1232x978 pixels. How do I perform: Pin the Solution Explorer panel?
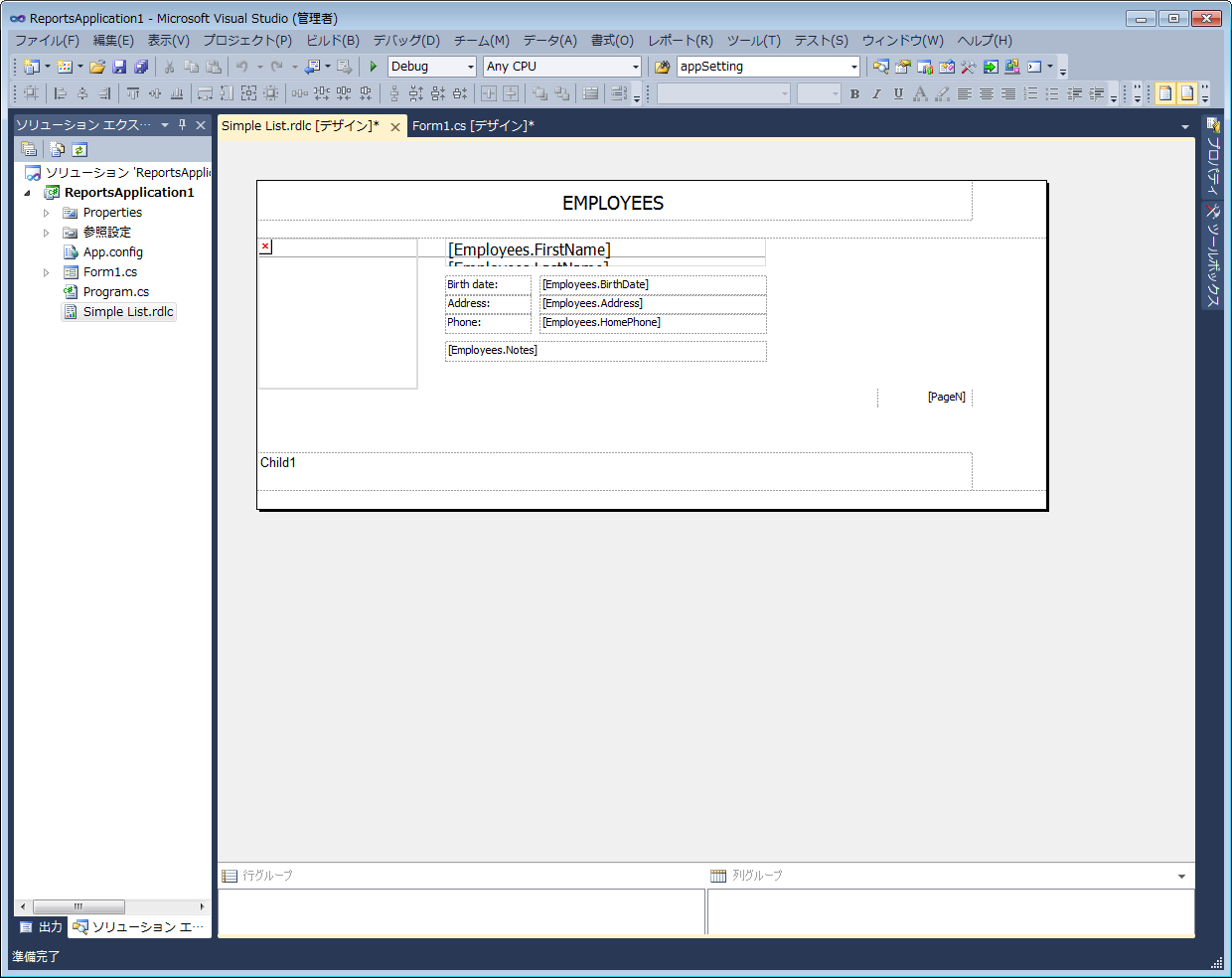(x=182, y=125)
